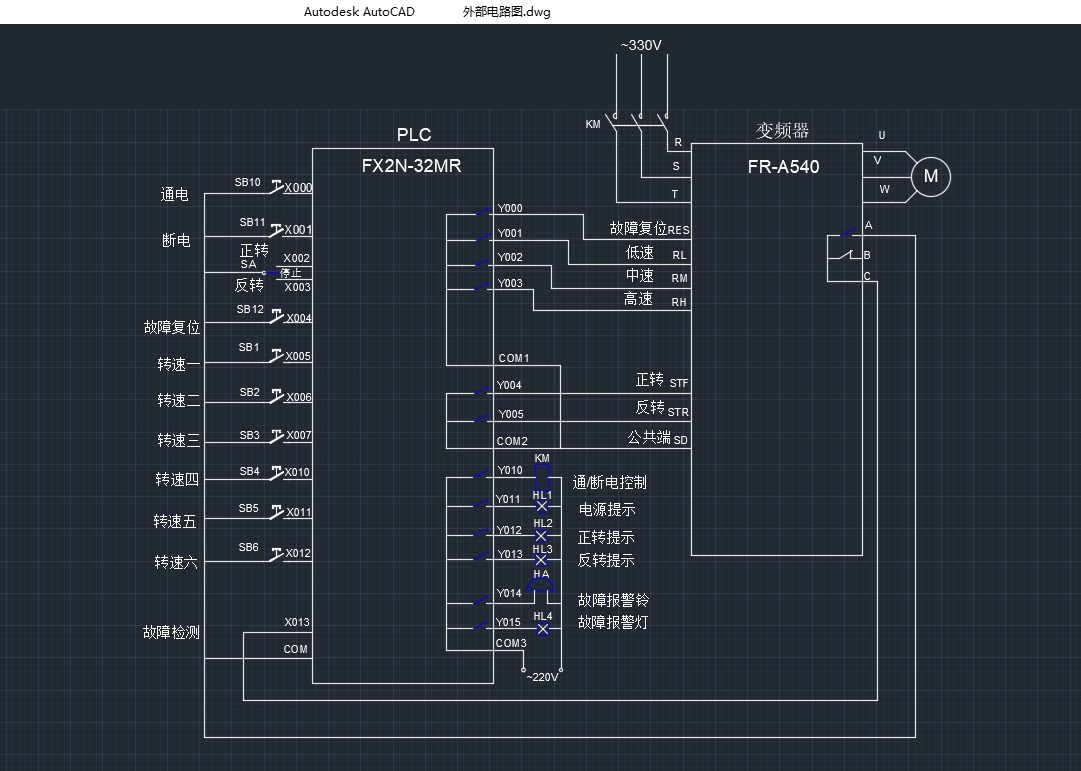Select the COM2 terminal label
This screenshot has width=1081, height=771.
tap(512, 441)
